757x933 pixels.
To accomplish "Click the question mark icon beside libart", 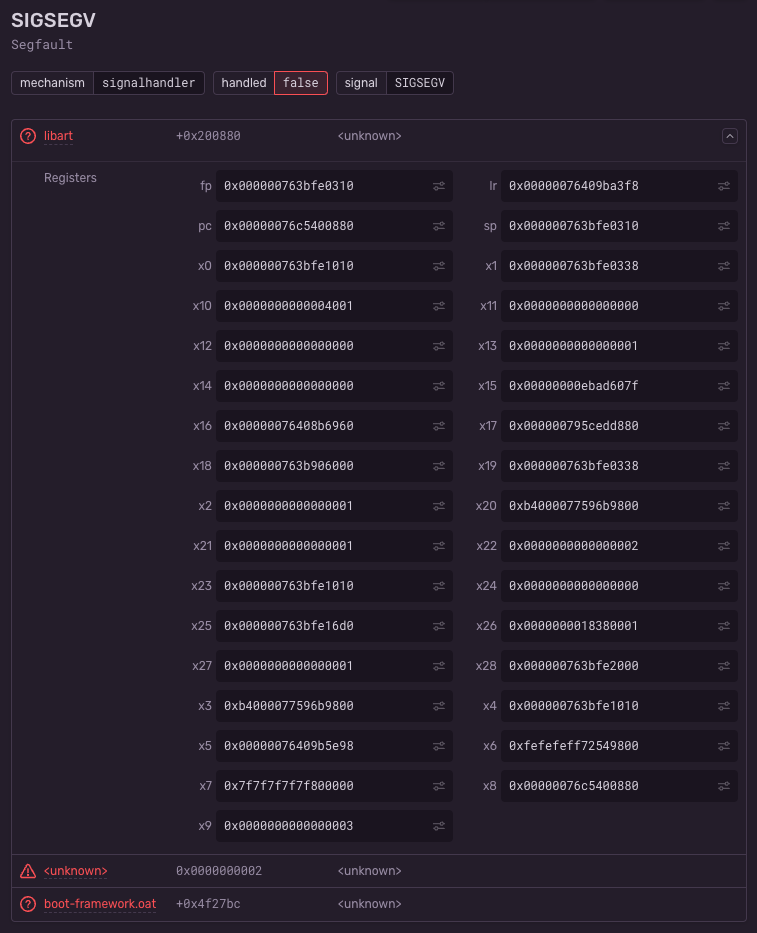I will point(25,136).
